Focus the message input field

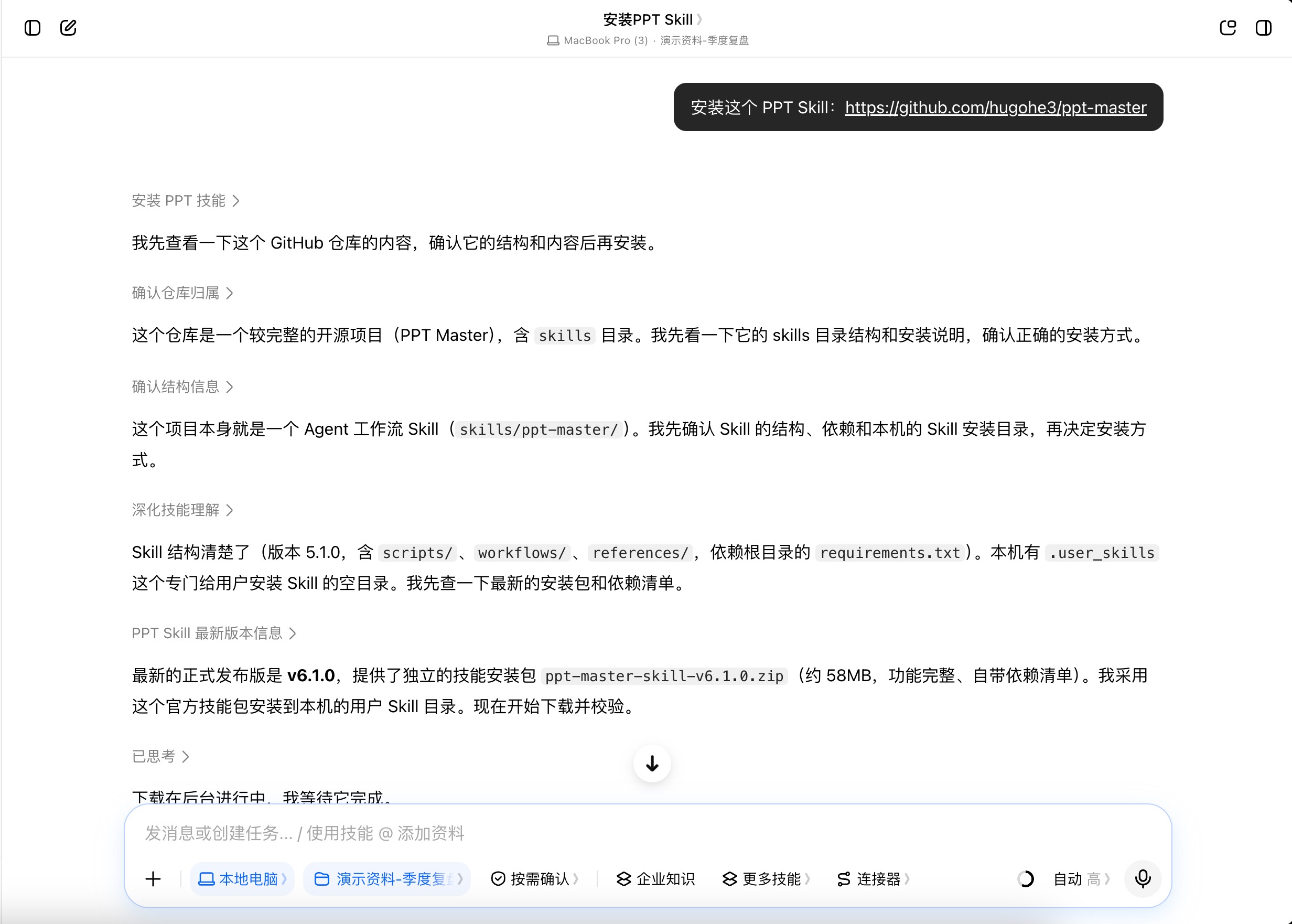tap(648, 833)
